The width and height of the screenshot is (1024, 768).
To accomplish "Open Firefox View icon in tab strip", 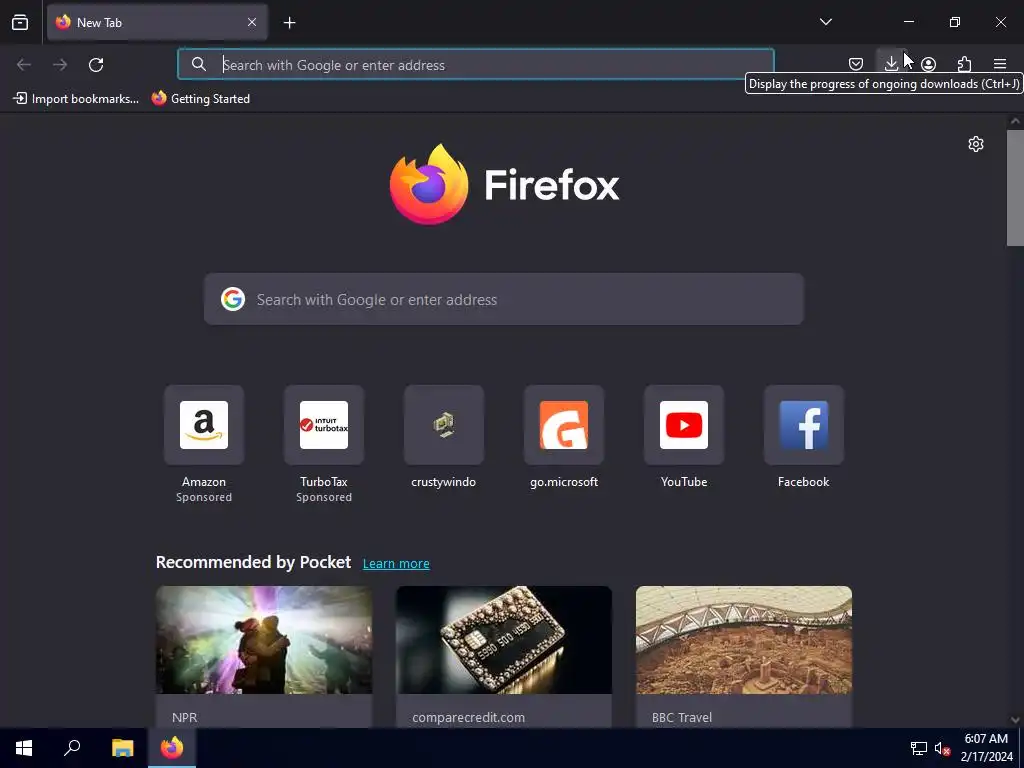I will (20, 23).
